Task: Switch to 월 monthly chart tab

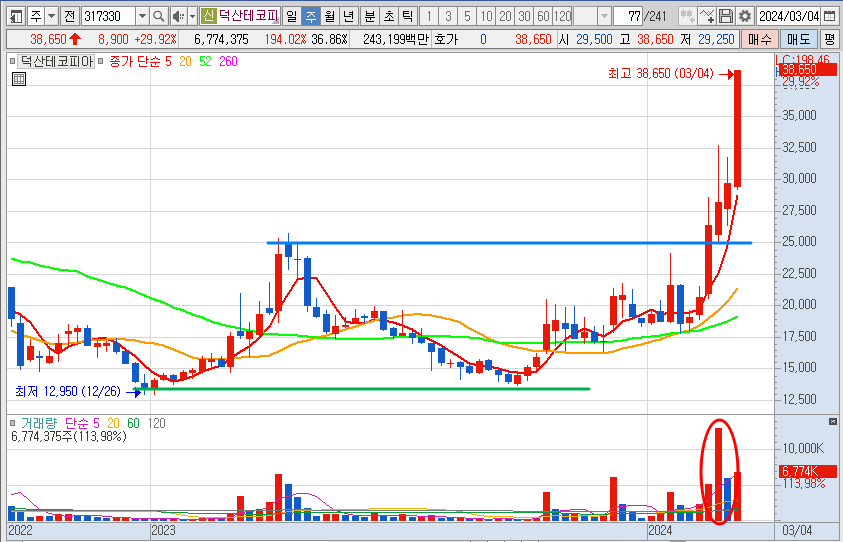Action: tap(330, 17)
